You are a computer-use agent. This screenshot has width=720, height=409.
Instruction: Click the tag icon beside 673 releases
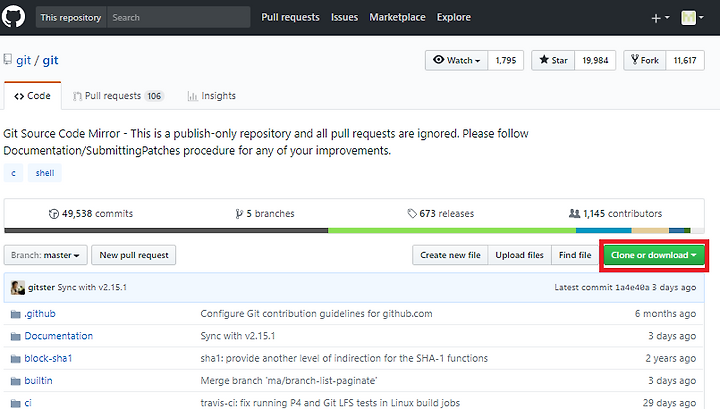(x=412, y=213)
